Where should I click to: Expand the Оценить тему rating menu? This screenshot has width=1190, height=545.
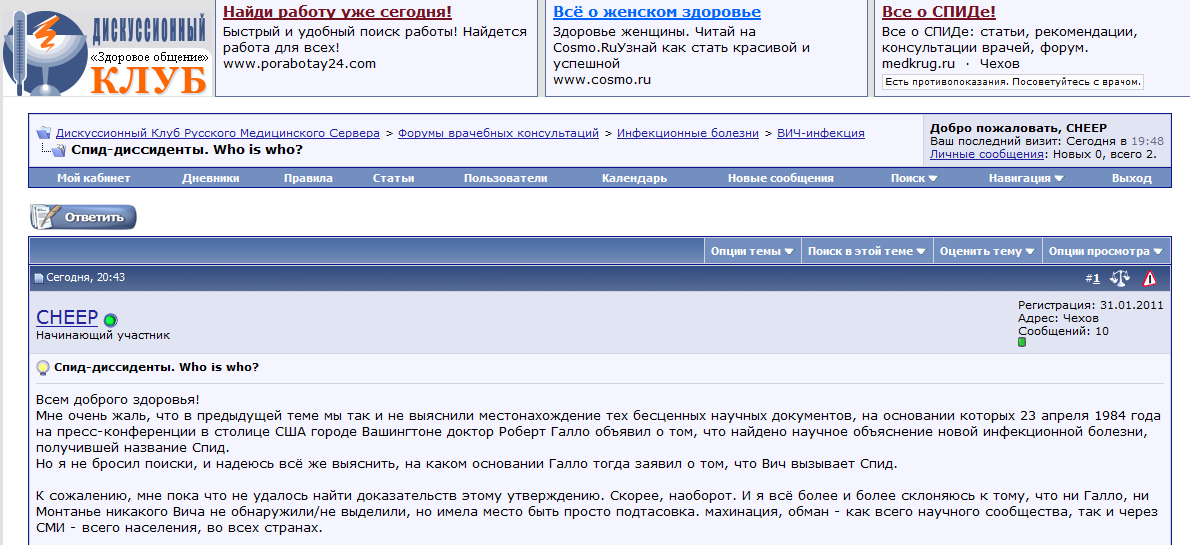(986, 251)
